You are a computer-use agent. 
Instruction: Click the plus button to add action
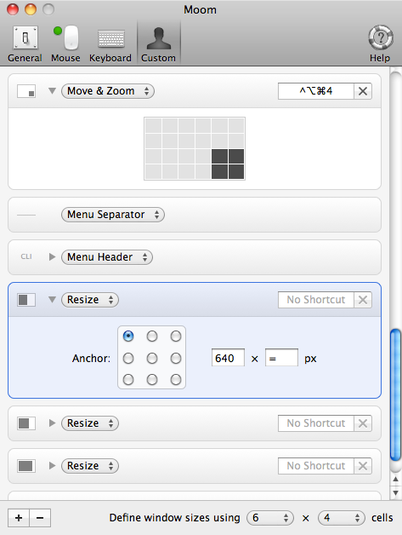tap(19, 518)
